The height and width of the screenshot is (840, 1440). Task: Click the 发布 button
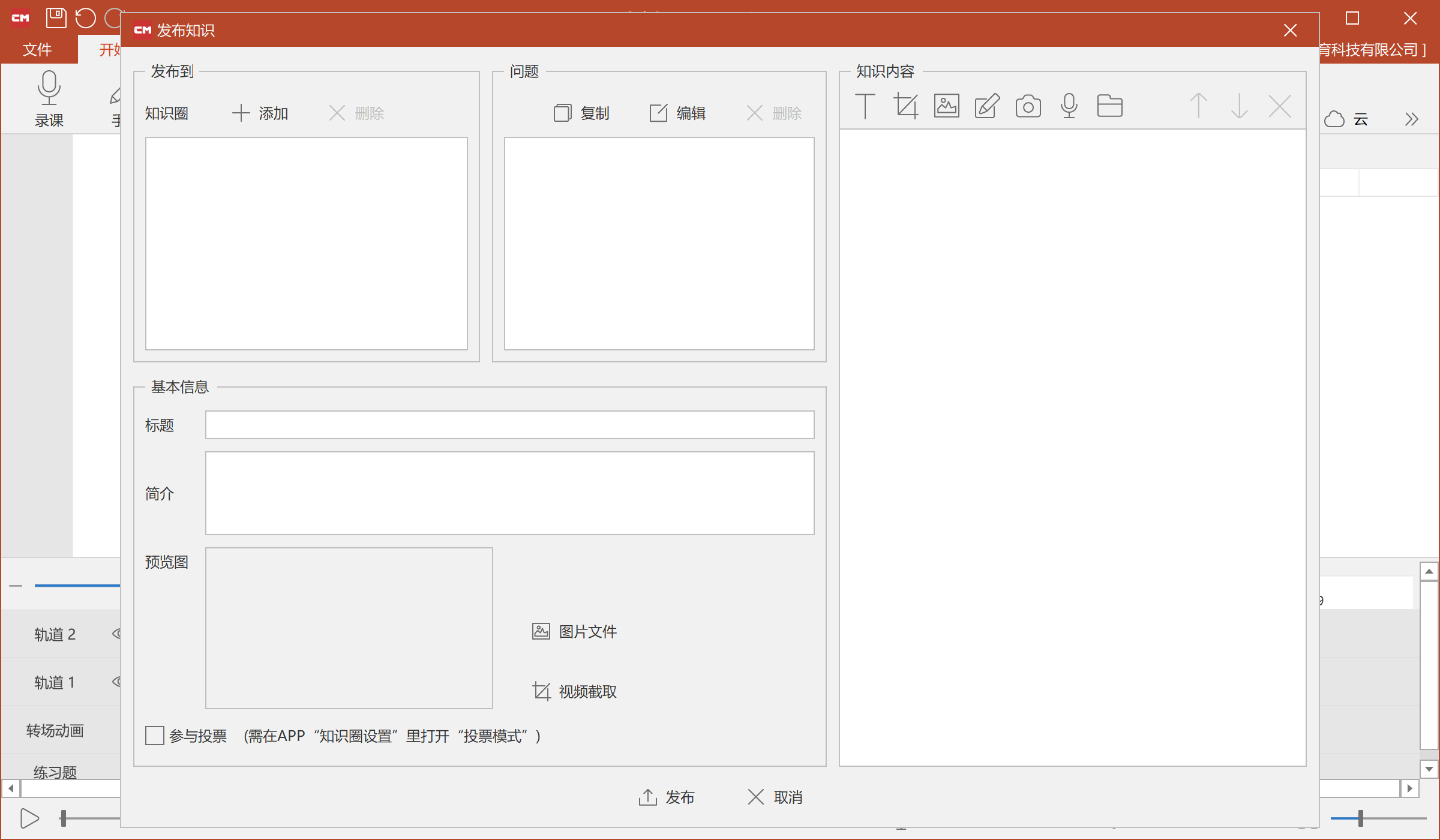point(666,797)
